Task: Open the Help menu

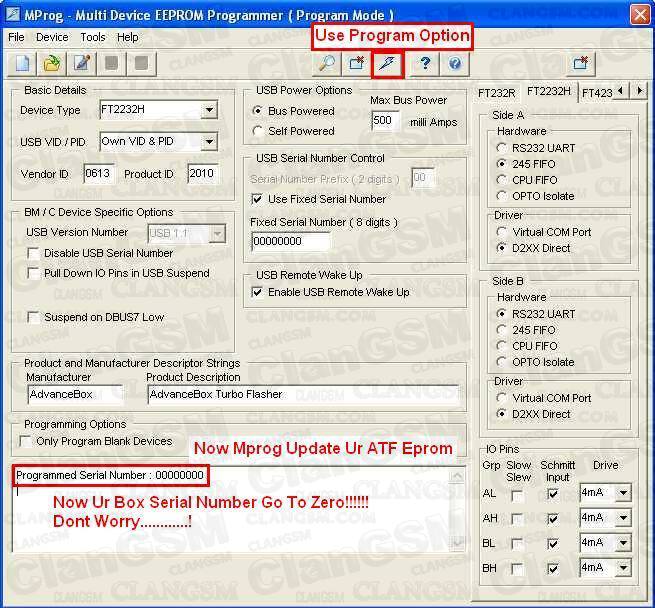Action: click(127, 37)
